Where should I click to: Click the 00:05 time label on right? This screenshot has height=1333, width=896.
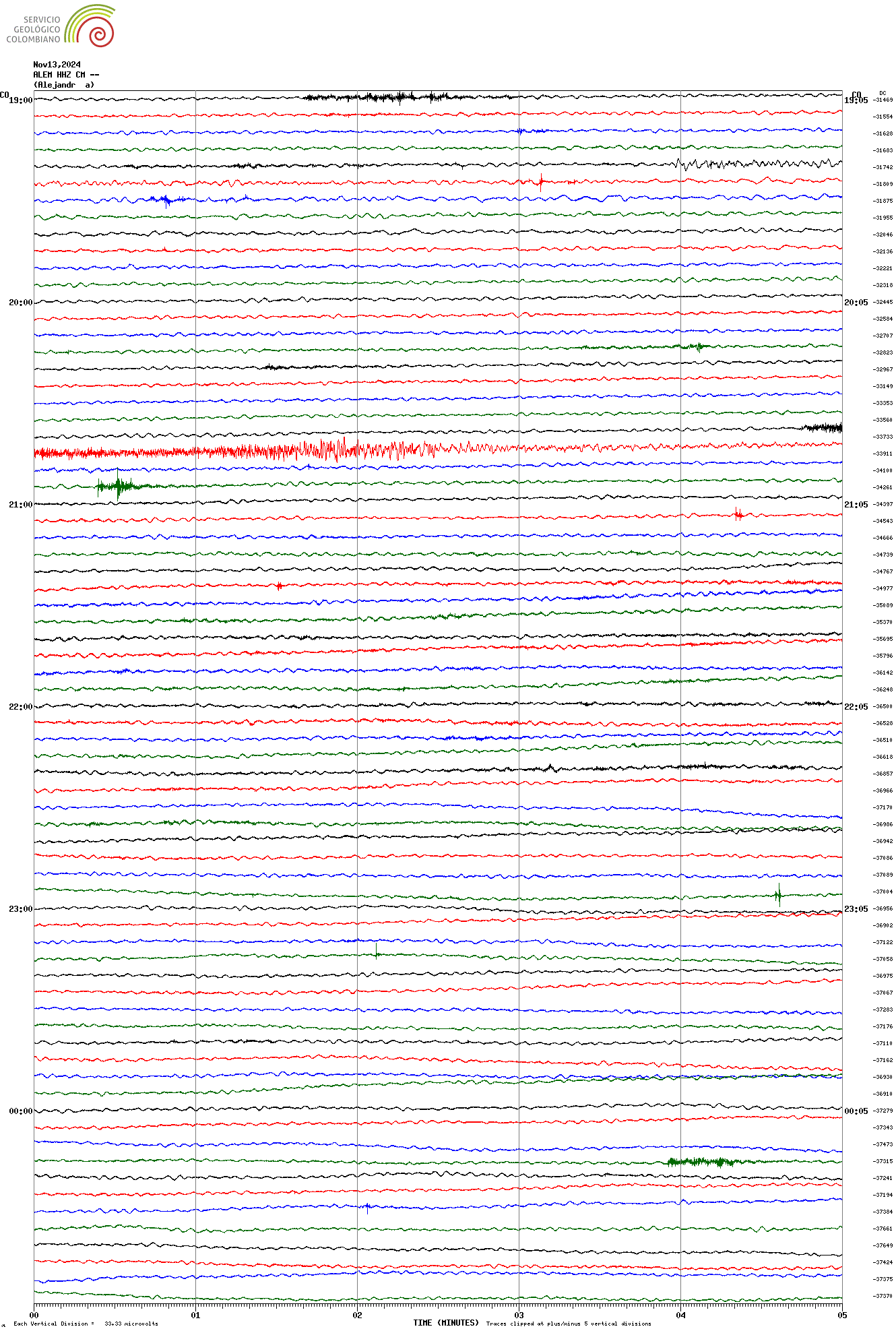click(x=856, y=1111)
